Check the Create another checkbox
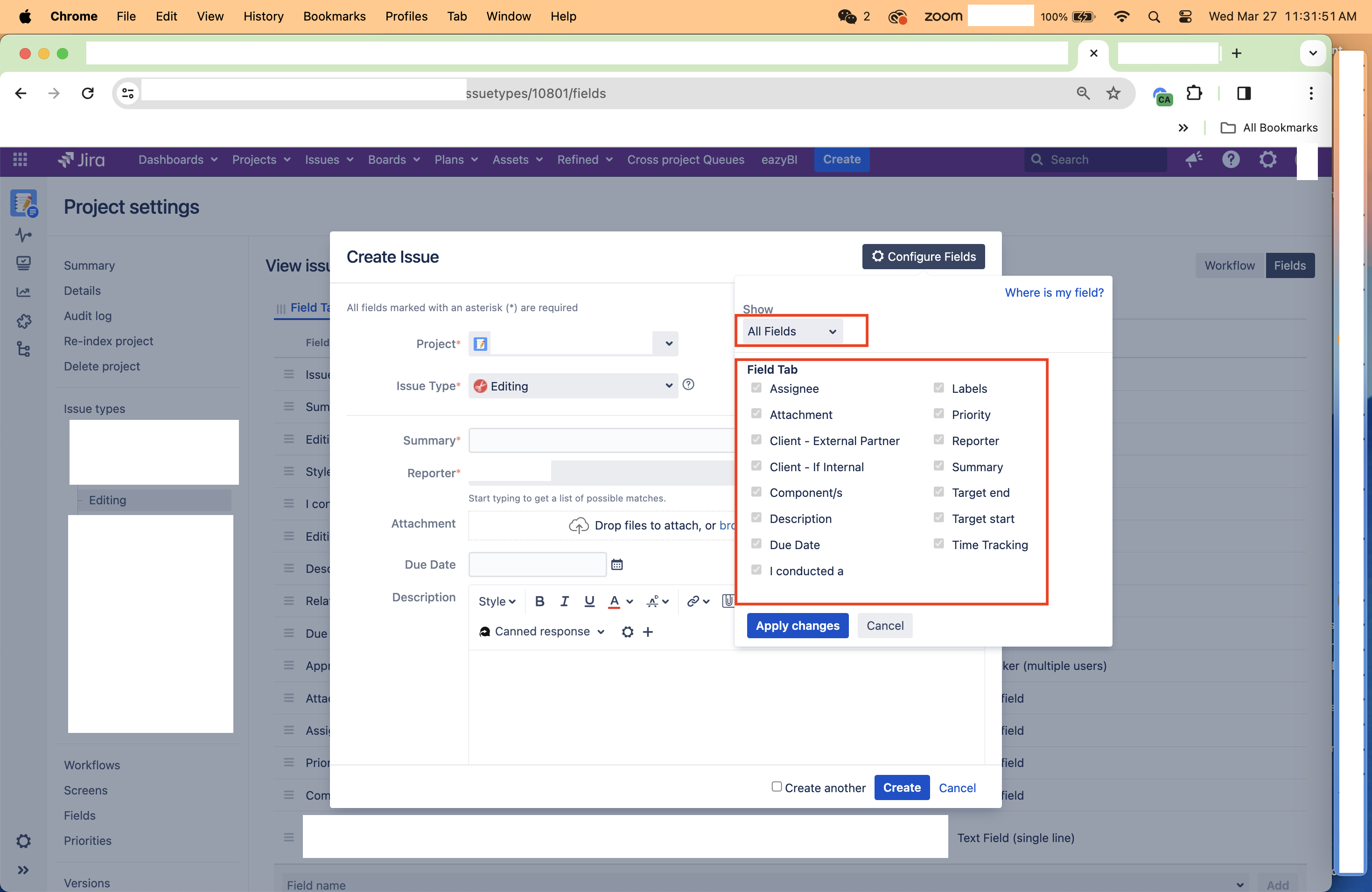This screenshot has width=1372, height=892. pos(777,787)
